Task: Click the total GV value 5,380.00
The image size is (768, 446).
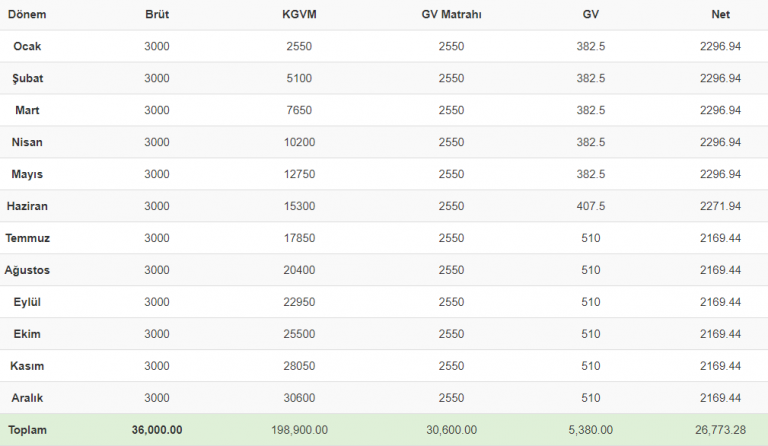Action: pos(590,430)
